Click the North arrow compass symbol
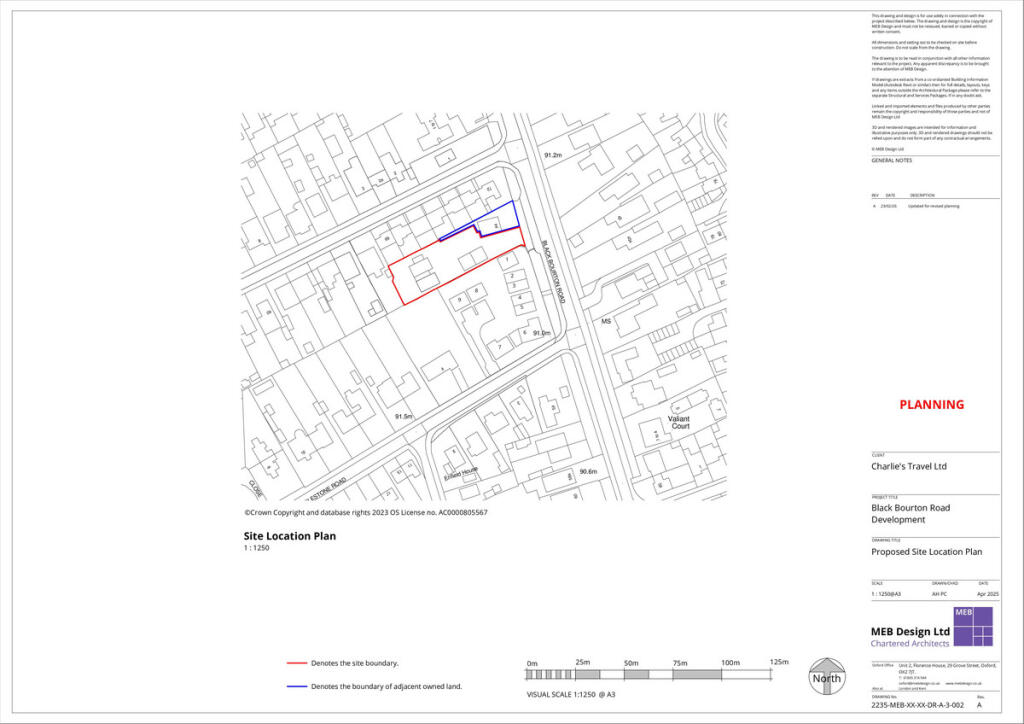1024x724 pixels. 827,676
